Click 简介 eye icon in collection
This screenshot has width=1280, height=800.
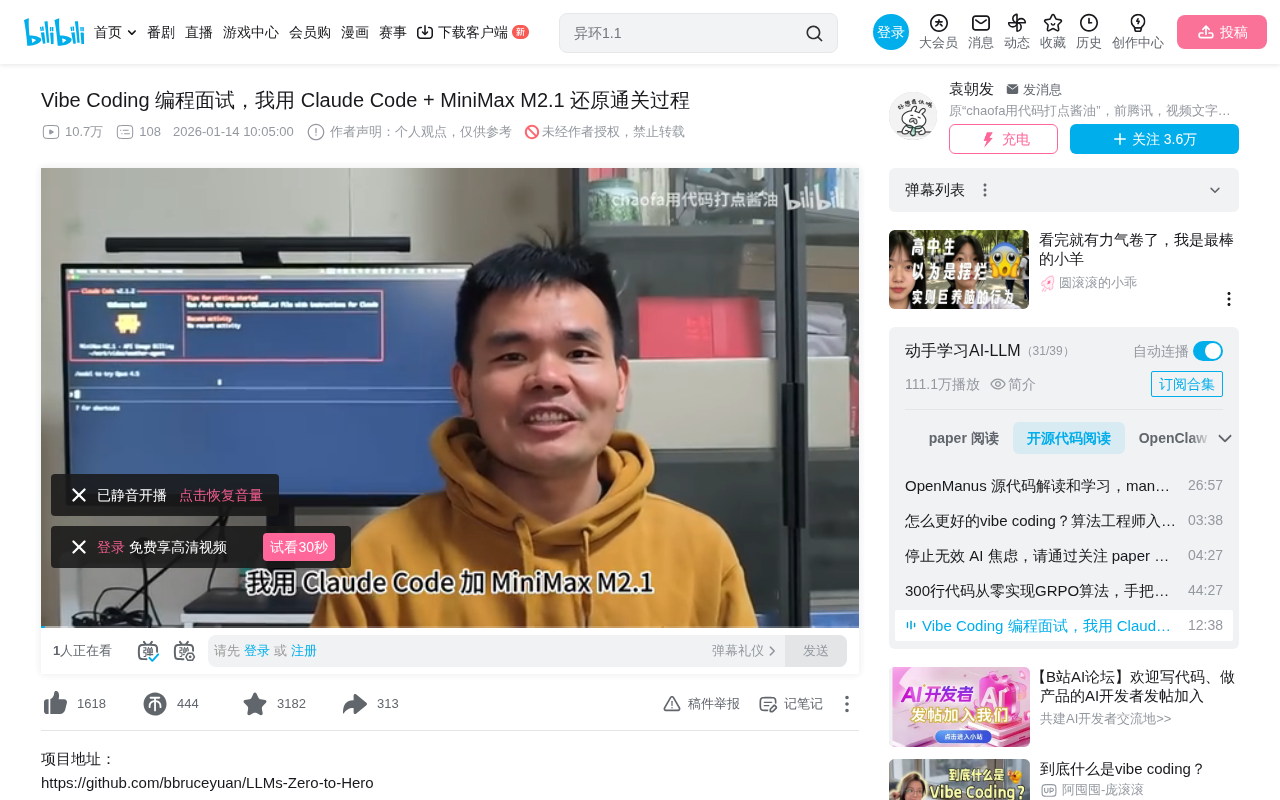click(1013, 384)
